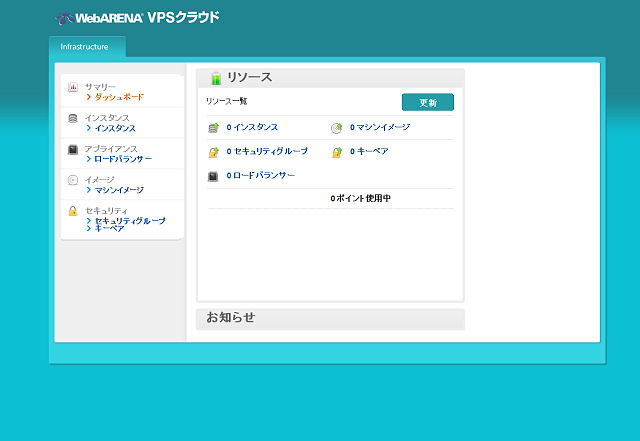Click the lock icon beside 0 セキュリティグループ

click(x=213, y=152)
